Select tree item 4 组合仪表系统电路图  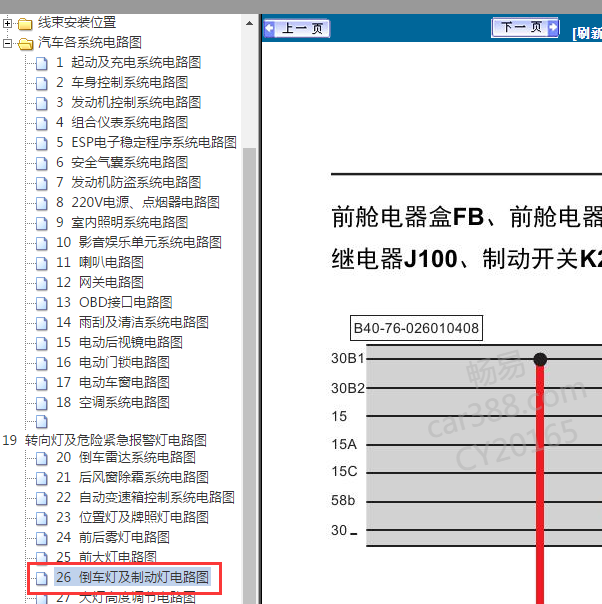[122, 122]
